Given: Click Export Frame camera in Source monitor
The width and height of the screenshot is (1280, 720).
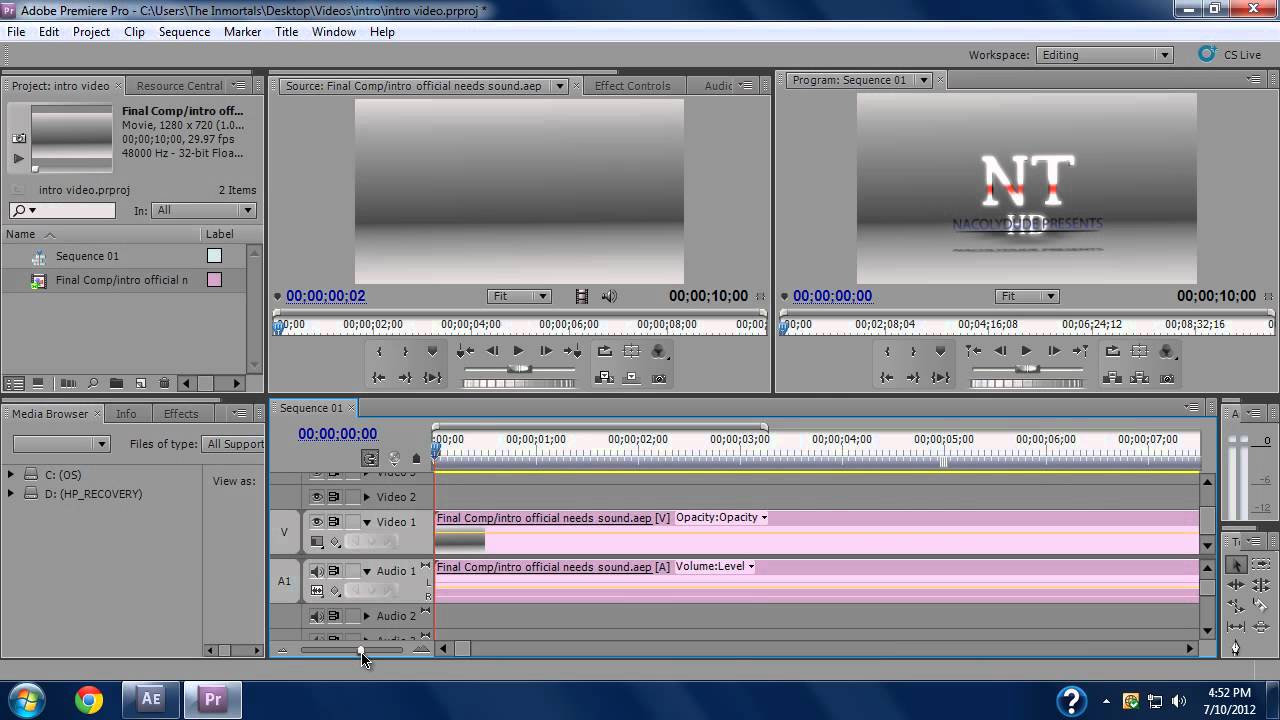Looking at the screenshot, I should tap(659, 377).
